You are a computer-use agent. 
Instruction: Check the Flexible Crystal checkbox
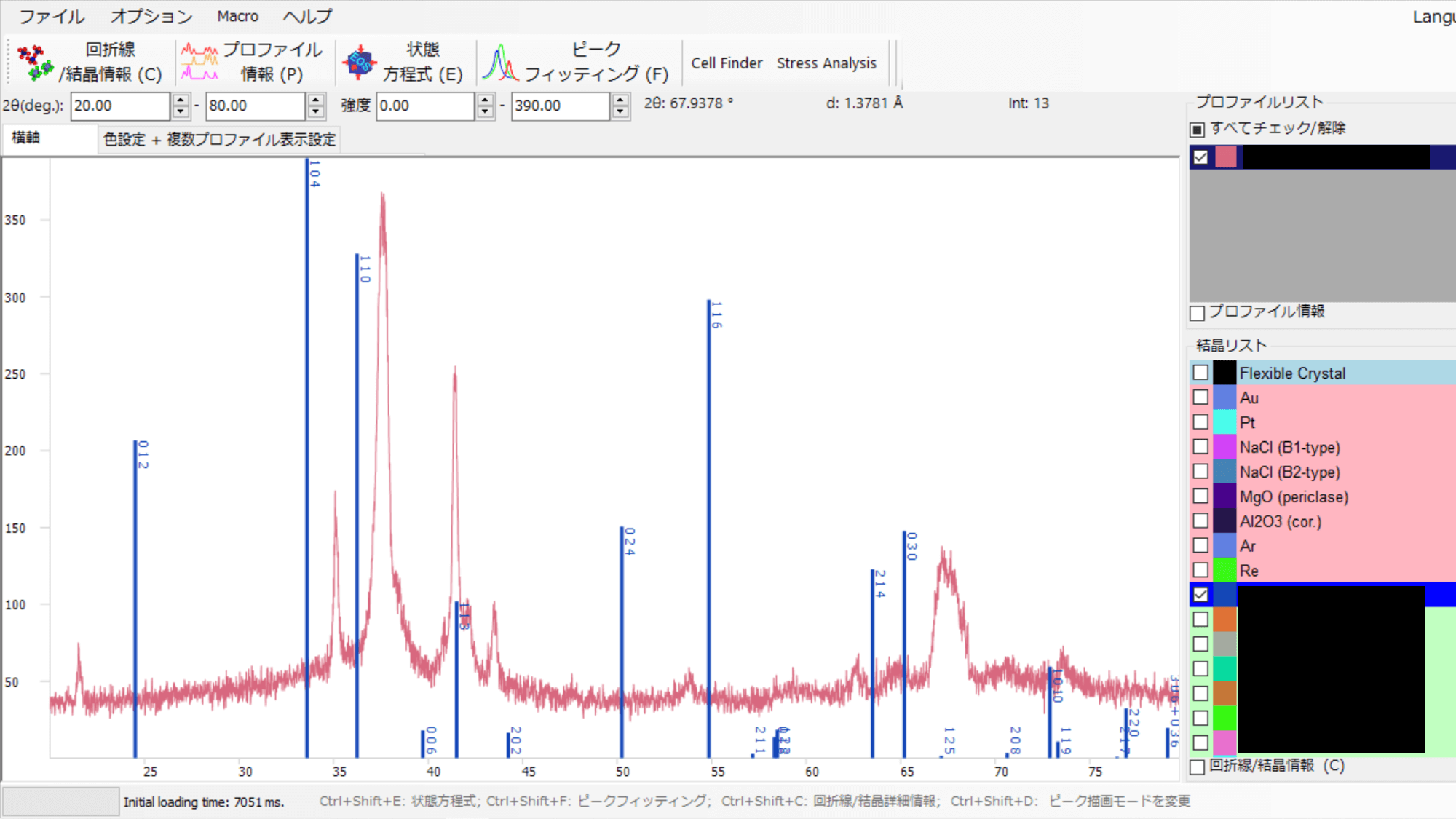1200,373
